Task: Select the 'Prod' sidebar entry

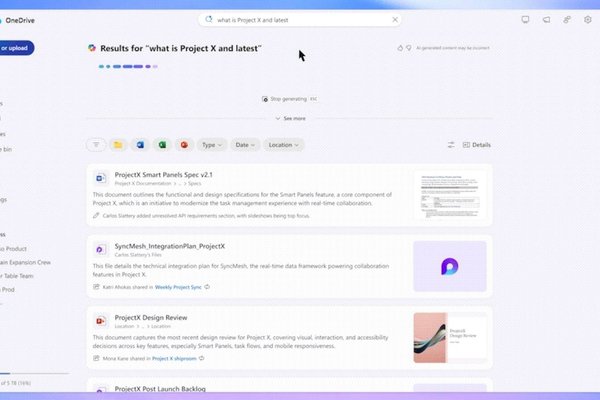Action: (8, 289)
